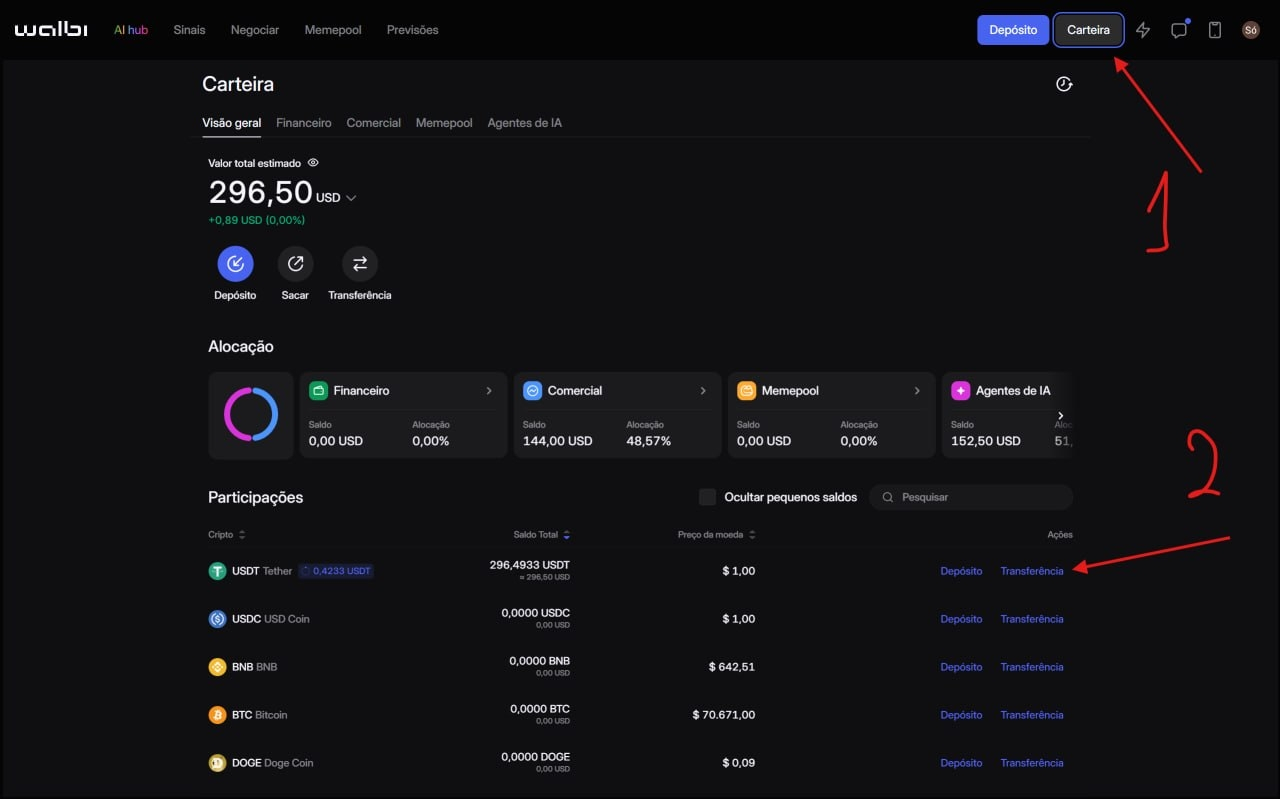The image size is (1280, 799).
Task: Click the Transferência swap arrows icon
Action: pyautogui.click(x=360, y=264)
